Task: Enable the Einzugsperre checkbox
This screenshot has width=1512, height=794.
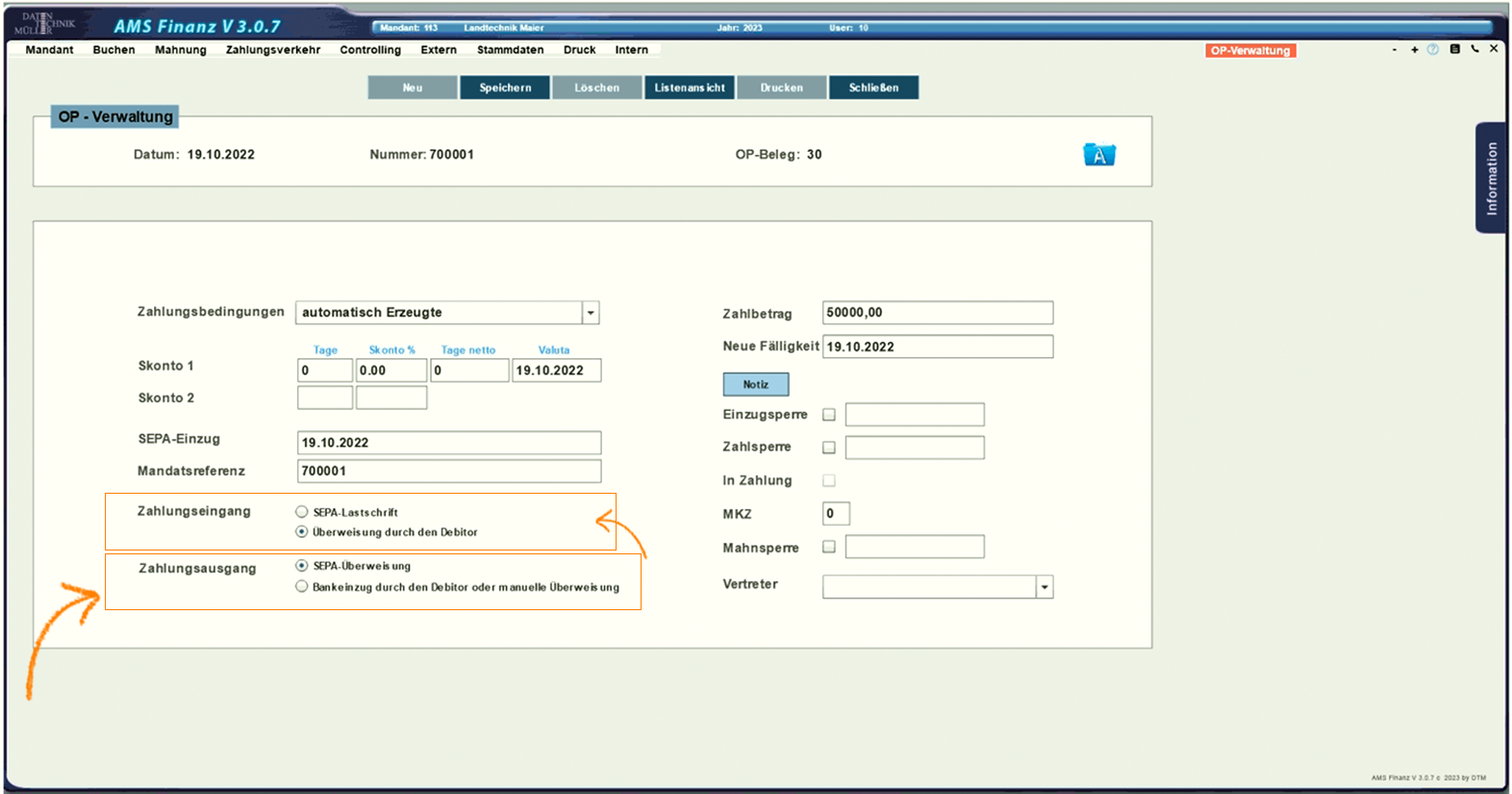Action: point(829,415)
